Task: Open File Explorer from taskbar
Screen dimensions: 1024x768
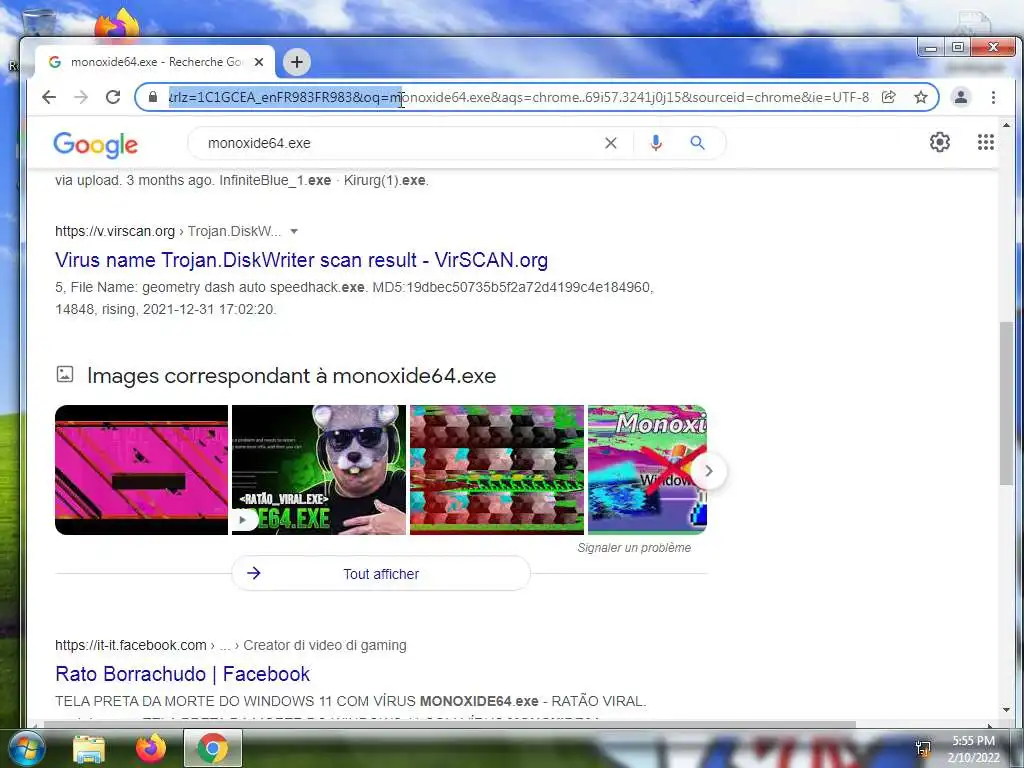Action: click(89, 749)
